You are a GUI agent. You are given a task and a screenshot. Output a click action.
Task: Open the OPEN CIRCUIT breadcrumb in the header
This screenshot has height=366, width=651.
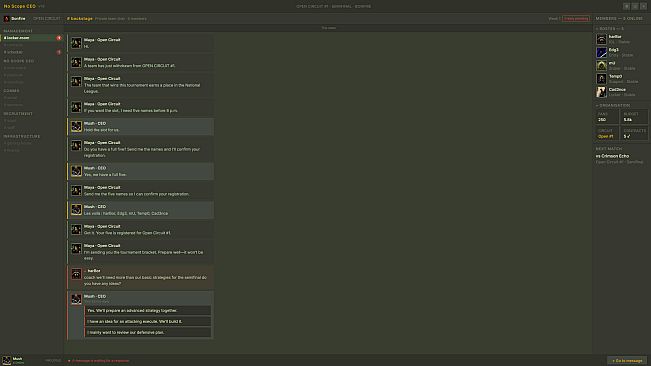click(47, 19)
